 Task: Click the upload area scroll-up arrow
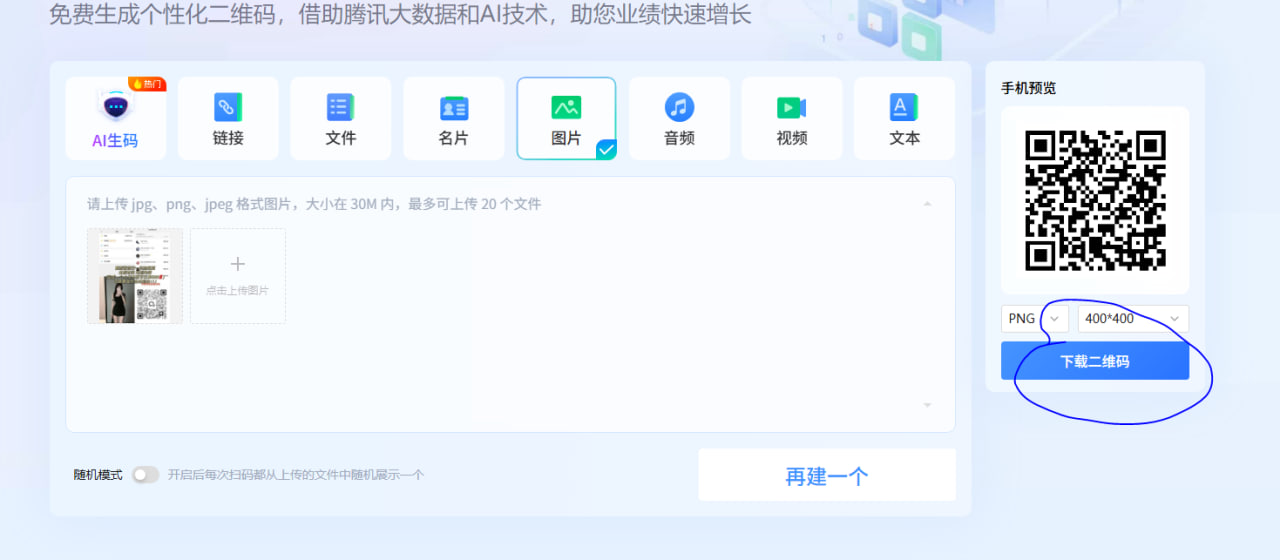tap(927, 204)
